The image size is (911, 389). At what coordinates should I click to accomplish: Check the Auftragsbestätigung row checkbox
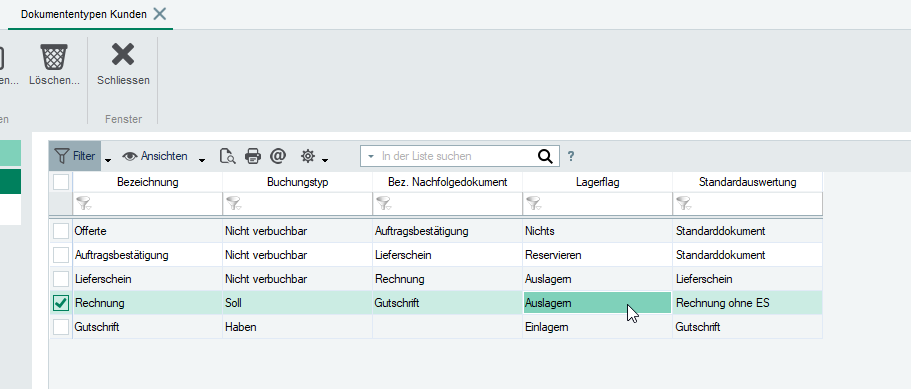(61, 255)
